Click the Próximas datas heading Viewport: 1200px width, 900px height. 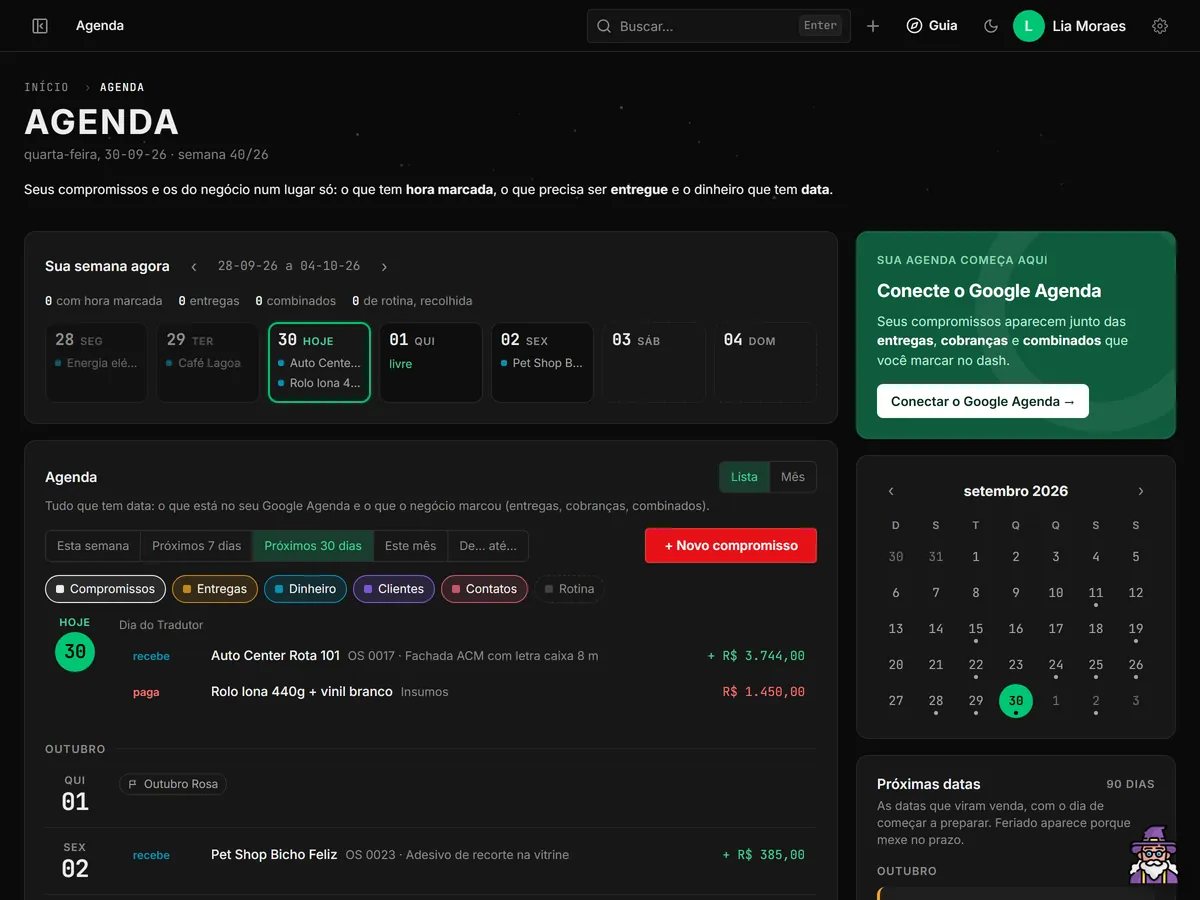pos(929,784)
